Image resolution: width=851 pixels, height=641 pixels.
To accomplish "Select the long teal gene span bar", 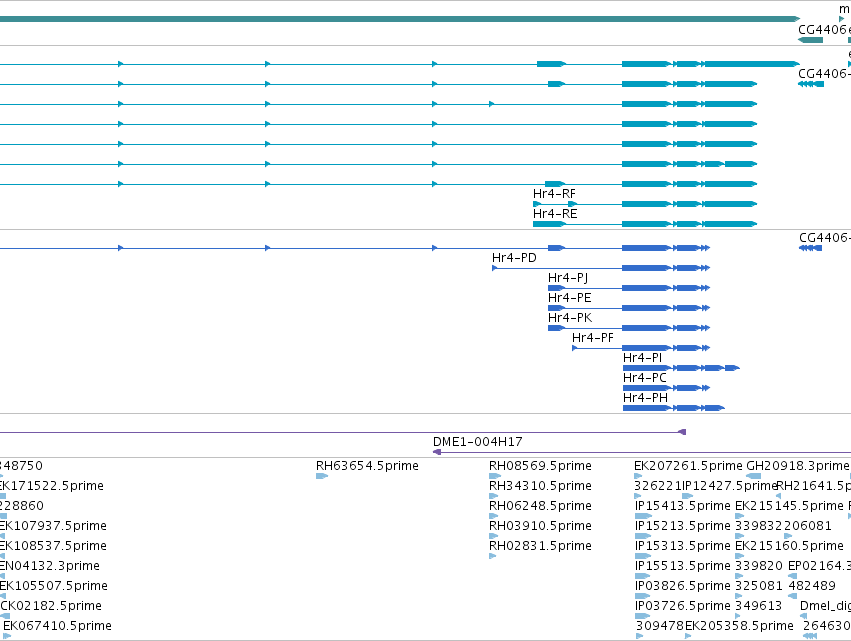I will tap(400, 19).
